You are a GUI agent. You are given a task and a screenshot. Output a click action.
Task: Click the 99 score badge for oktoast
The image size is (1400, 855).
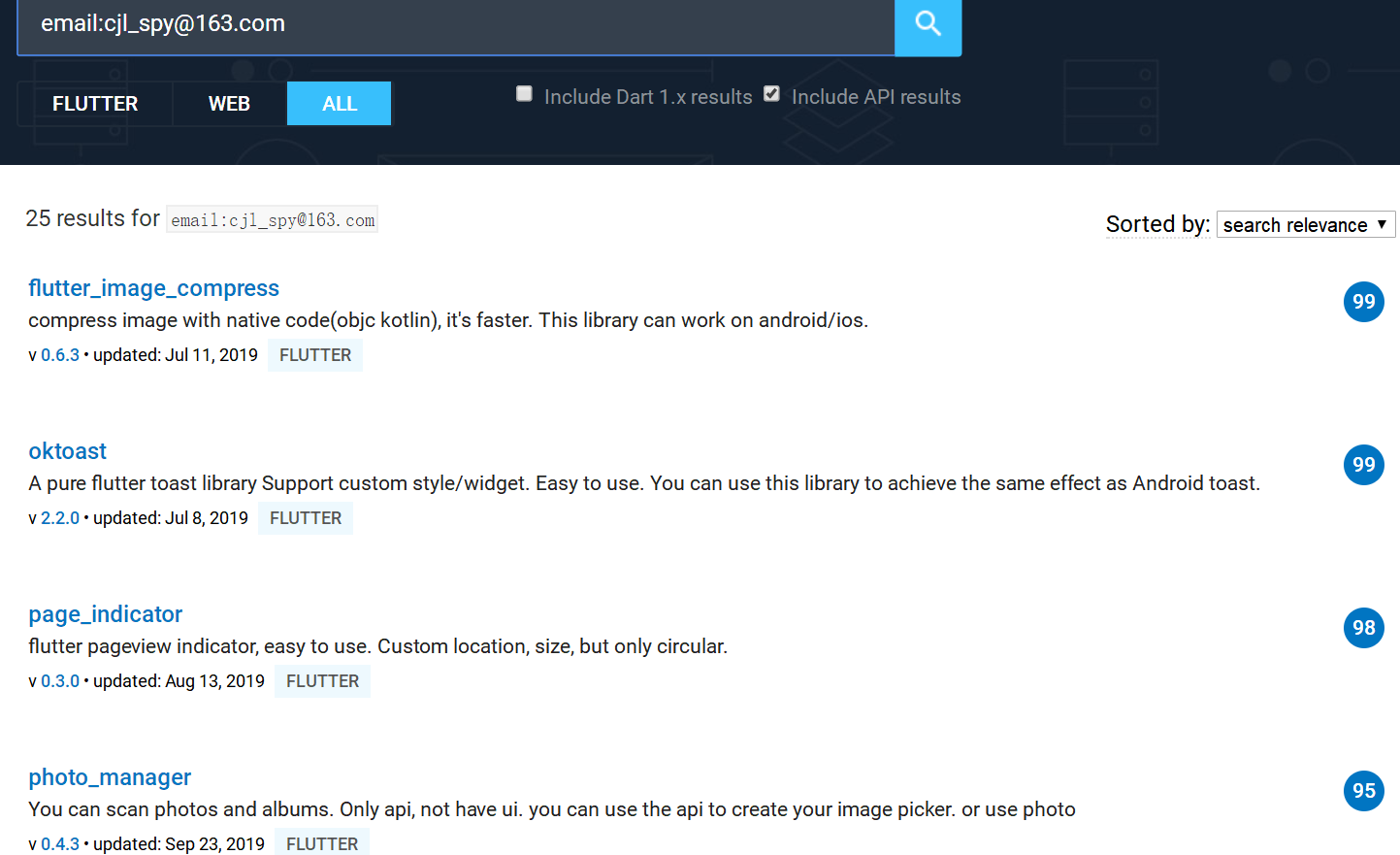click(x=1364, y=465)
